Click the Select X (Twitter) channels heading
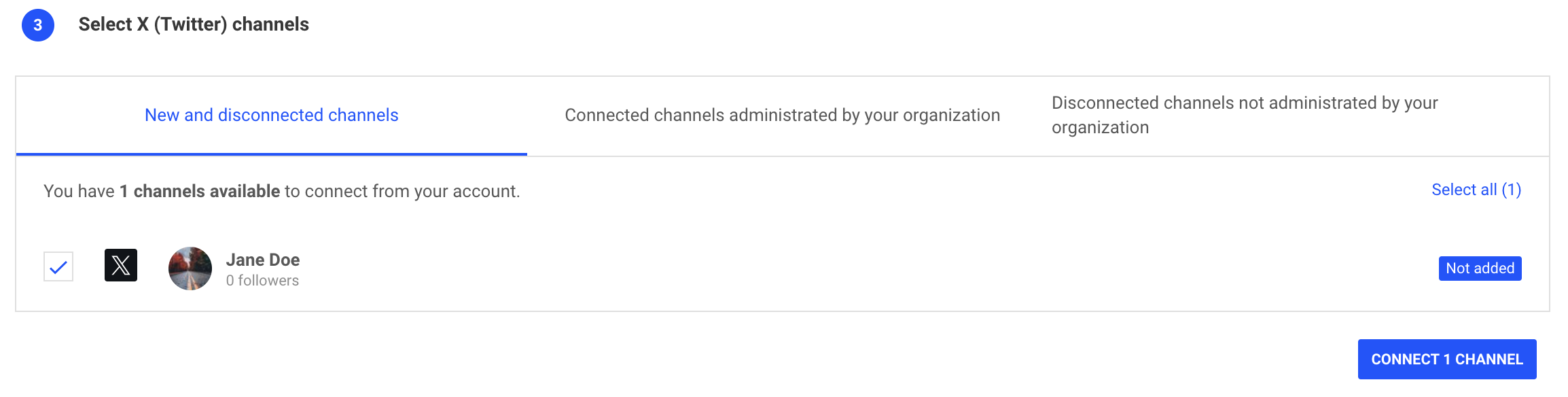 [194, 24]
